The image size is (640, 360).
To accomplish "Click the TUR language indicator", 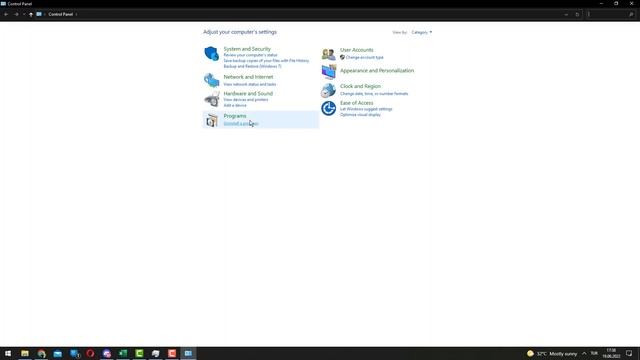I will [x=594, y=354].
